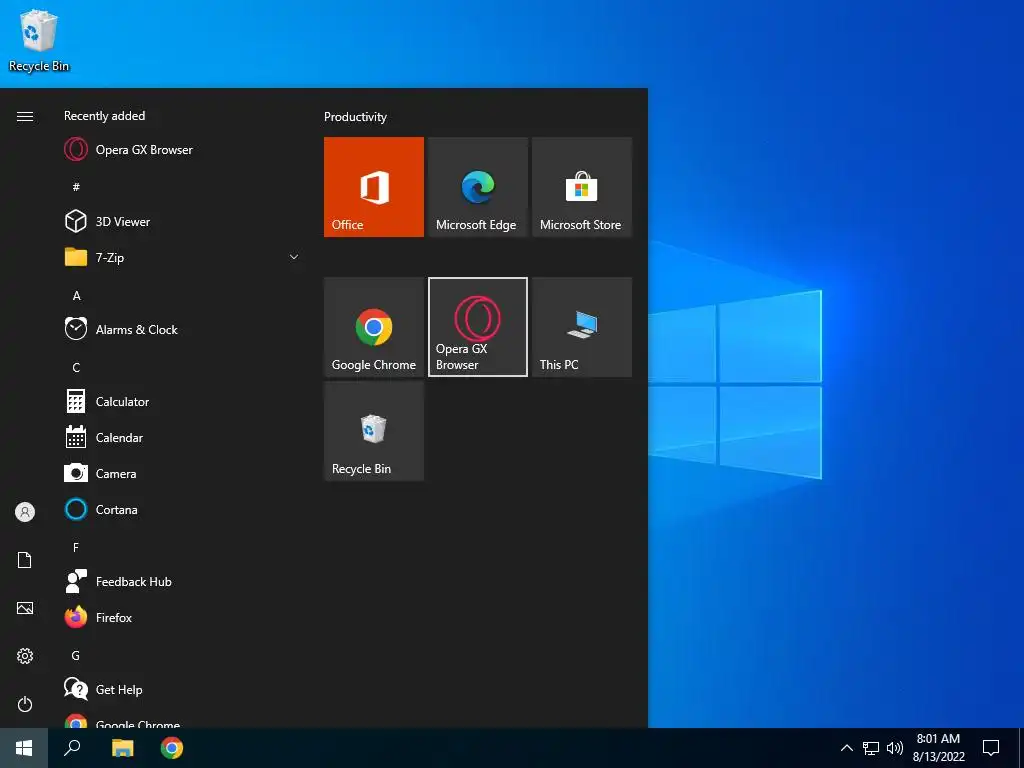Click the Productivity group title
Screen dimensions: 1024x768
[x=355, y=116]
